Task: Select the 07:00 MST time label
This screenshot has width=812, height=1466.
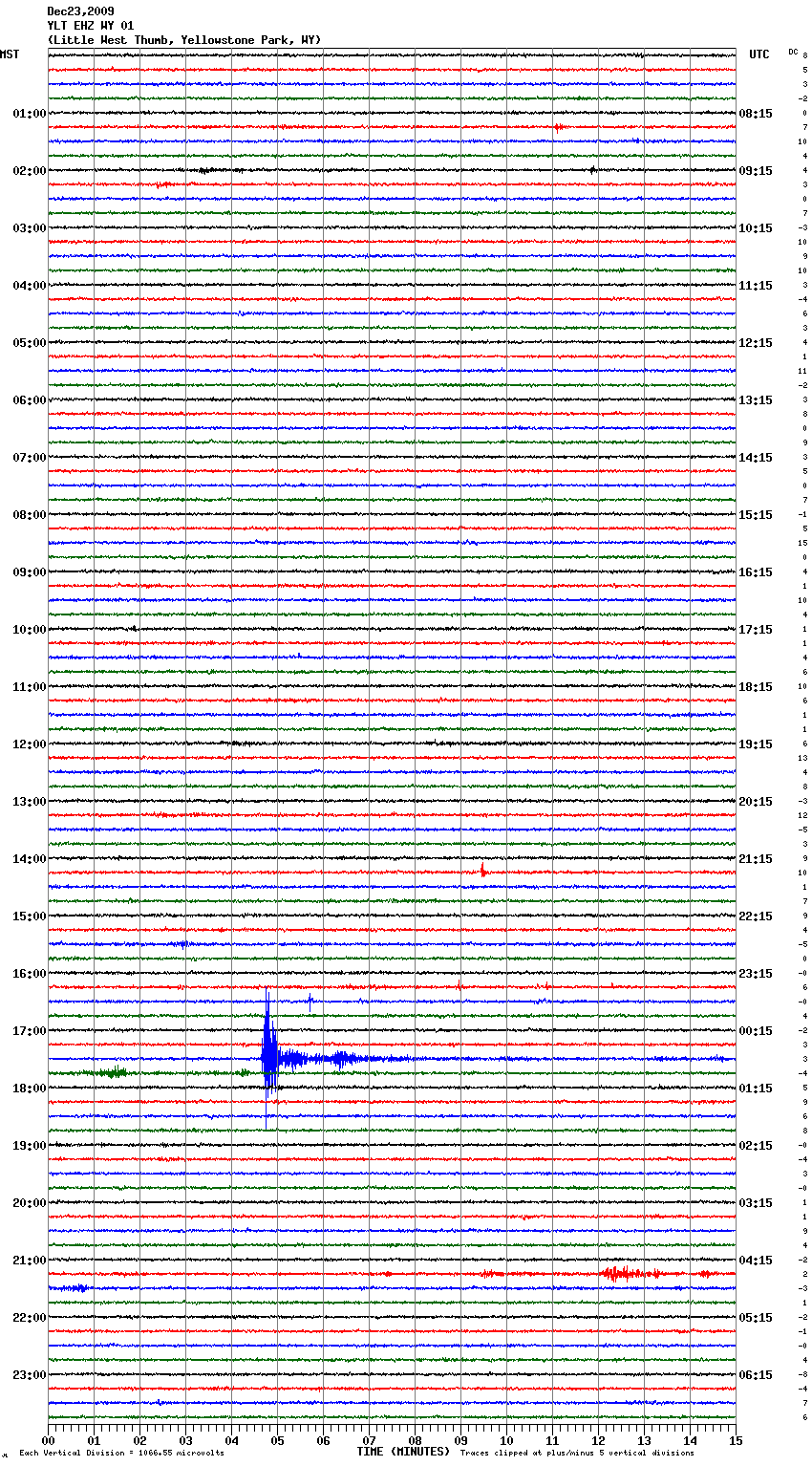Action: click(x=29, y=458)
